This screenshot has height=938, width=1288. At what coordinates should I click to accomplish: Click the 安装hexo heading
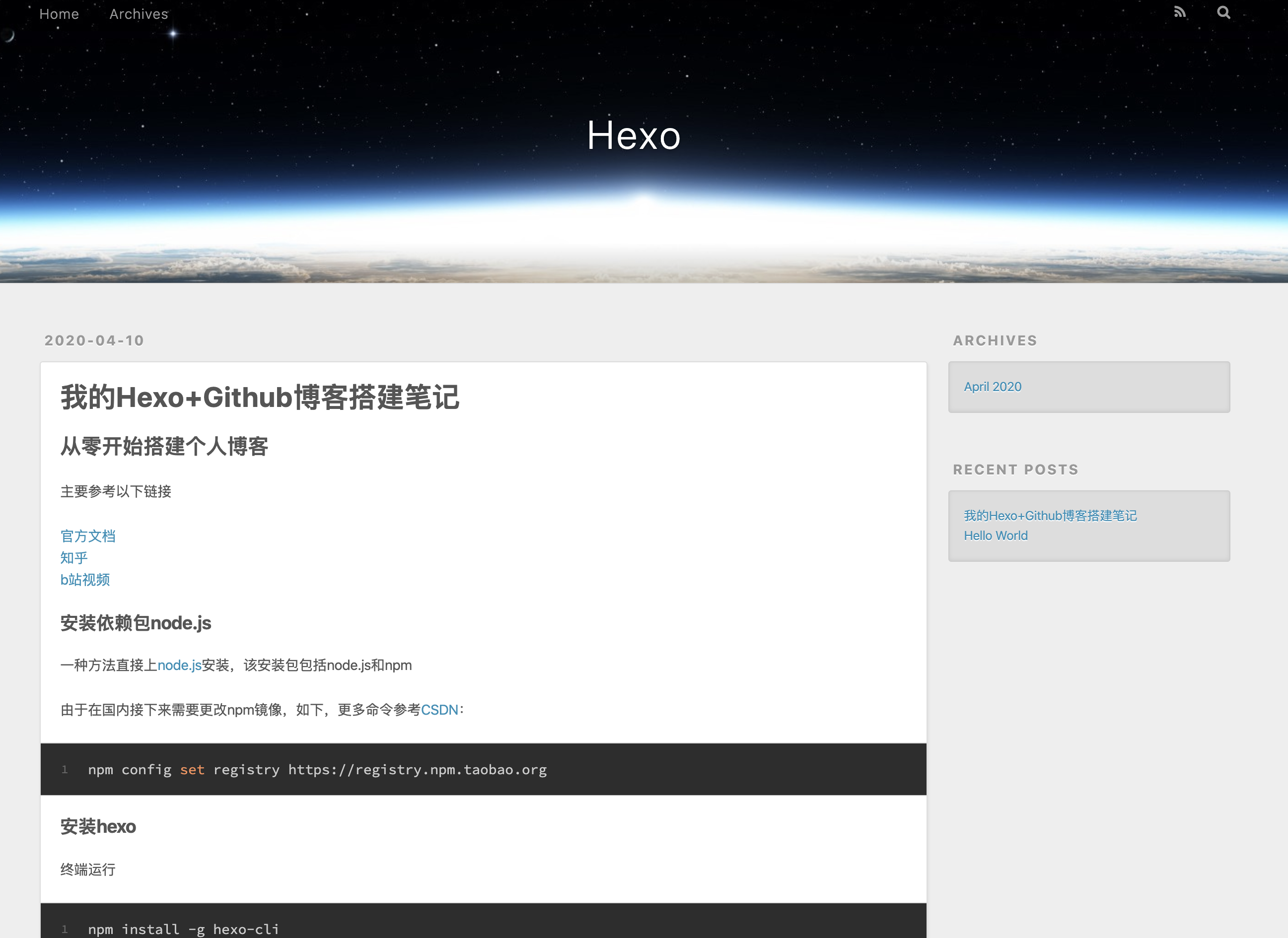click(98, 827)
